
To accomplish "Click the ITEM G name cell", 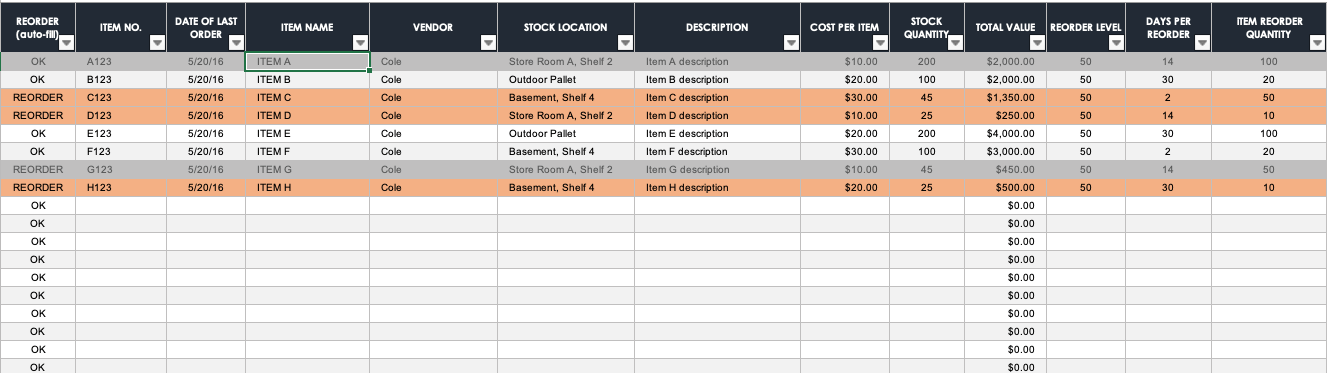I will (x=307, y=169).
